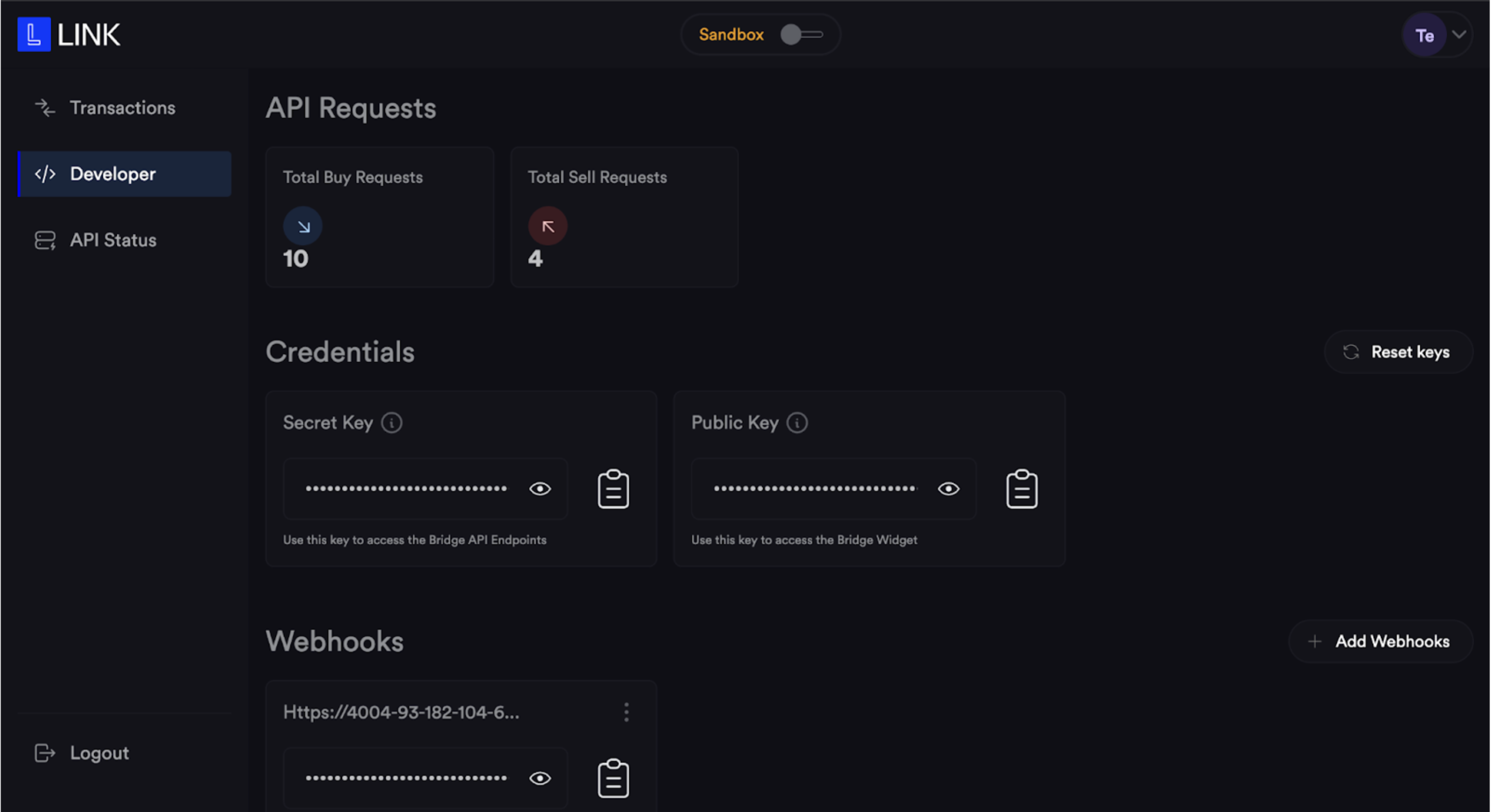Copy the Secret Key to clipboard
The height and width of the screenshot is (812, 1491).
(x=613, y=489)
